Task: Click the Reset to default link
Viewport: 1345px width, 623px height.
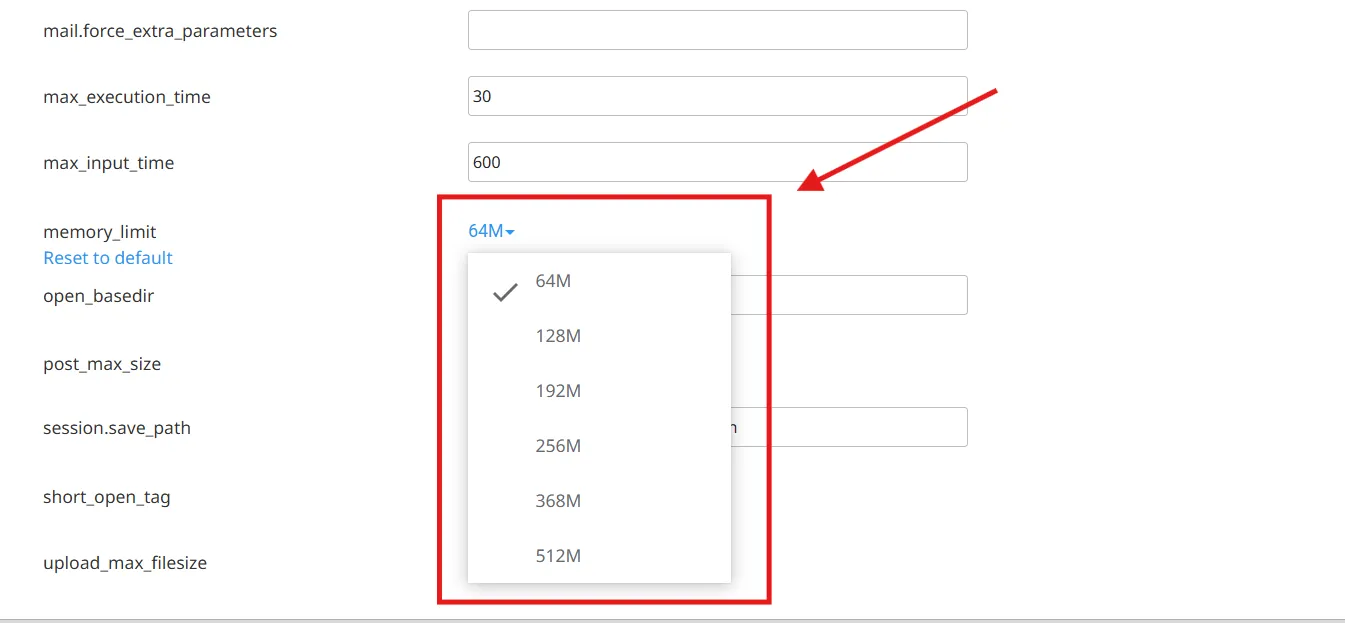Action: (x=108, y=258)
